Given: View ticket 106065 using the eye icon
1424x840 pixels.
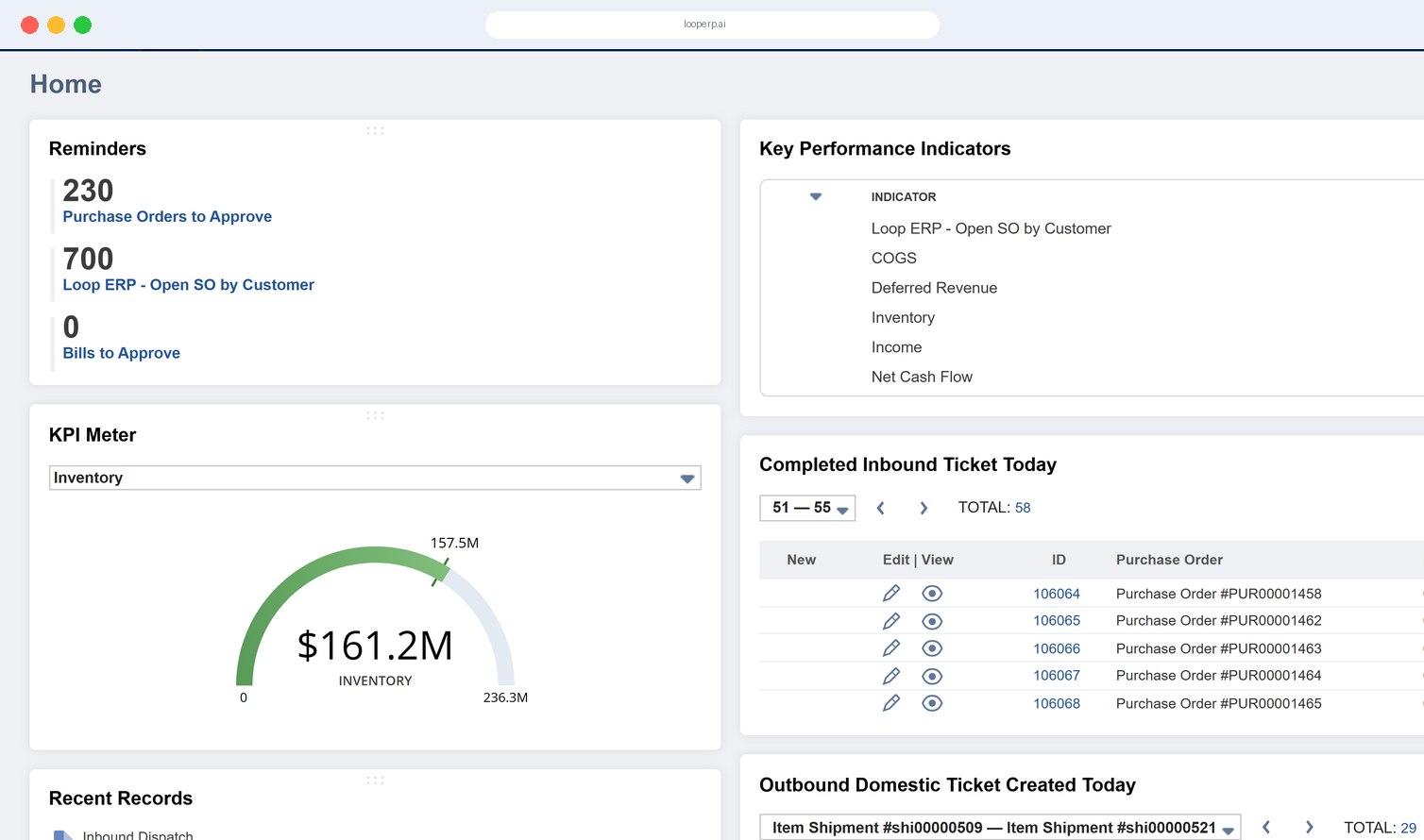Looking at the screenshot, I should [932, 621].
